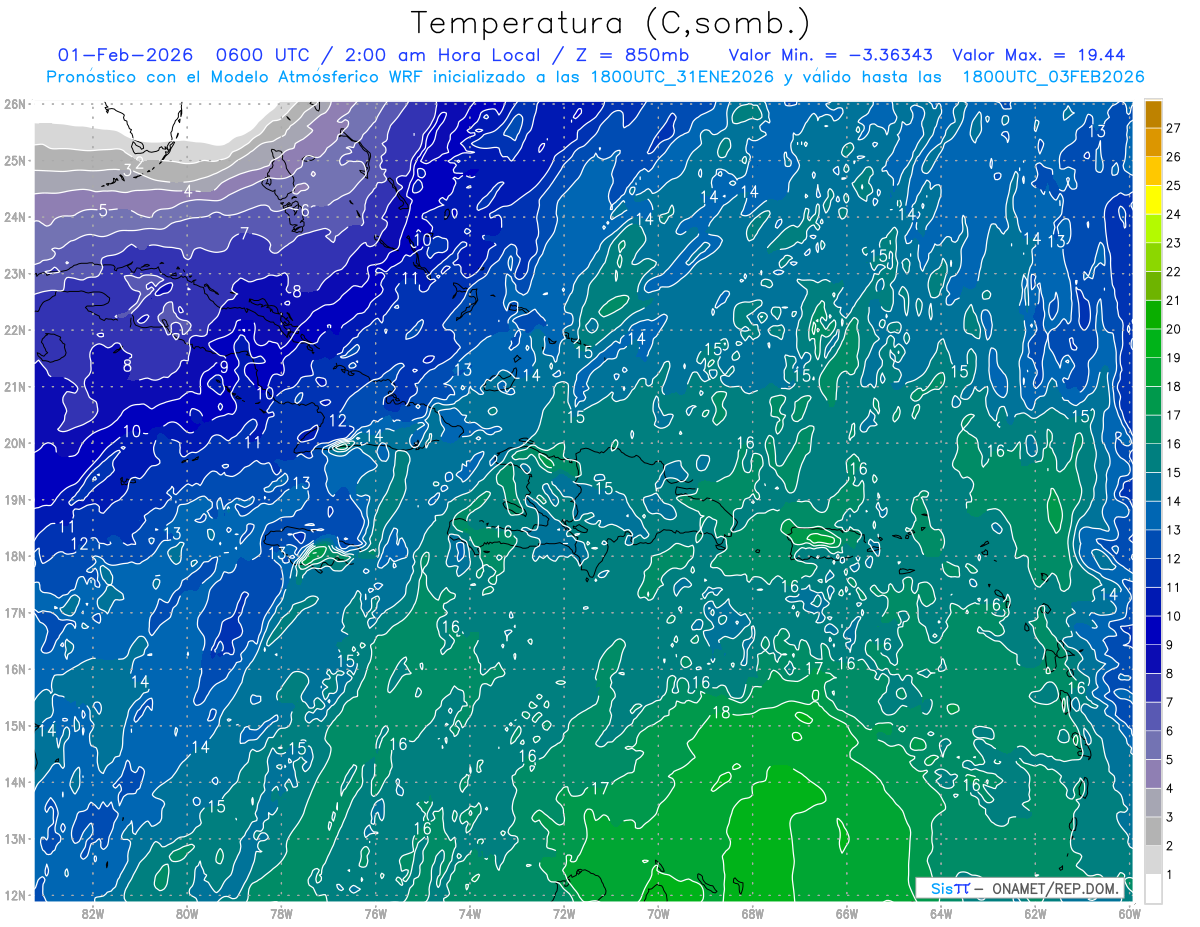Click the longitude axis label "82W"
1200x927 pixels.
(x=93, y=913)
